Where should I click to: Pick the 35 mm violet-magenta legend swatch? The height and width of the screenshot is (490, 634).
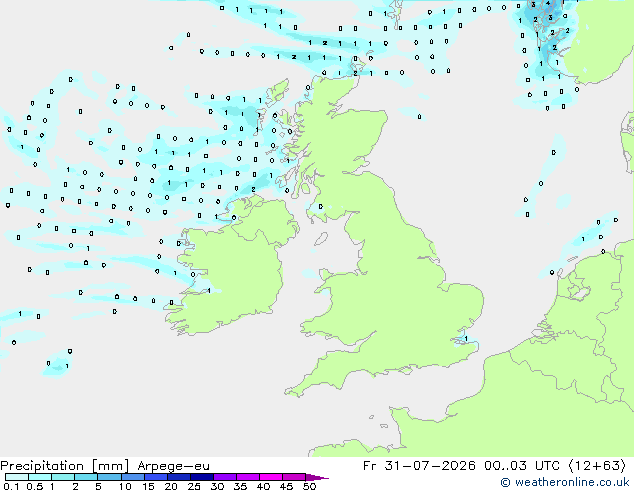[x=247, y=477]
